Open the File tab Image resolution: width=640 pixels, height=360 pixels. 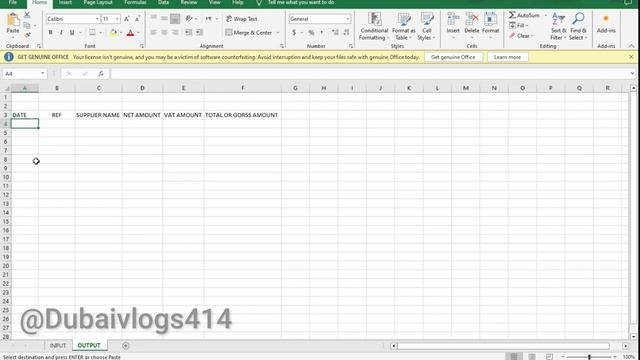tap(13, 2)
